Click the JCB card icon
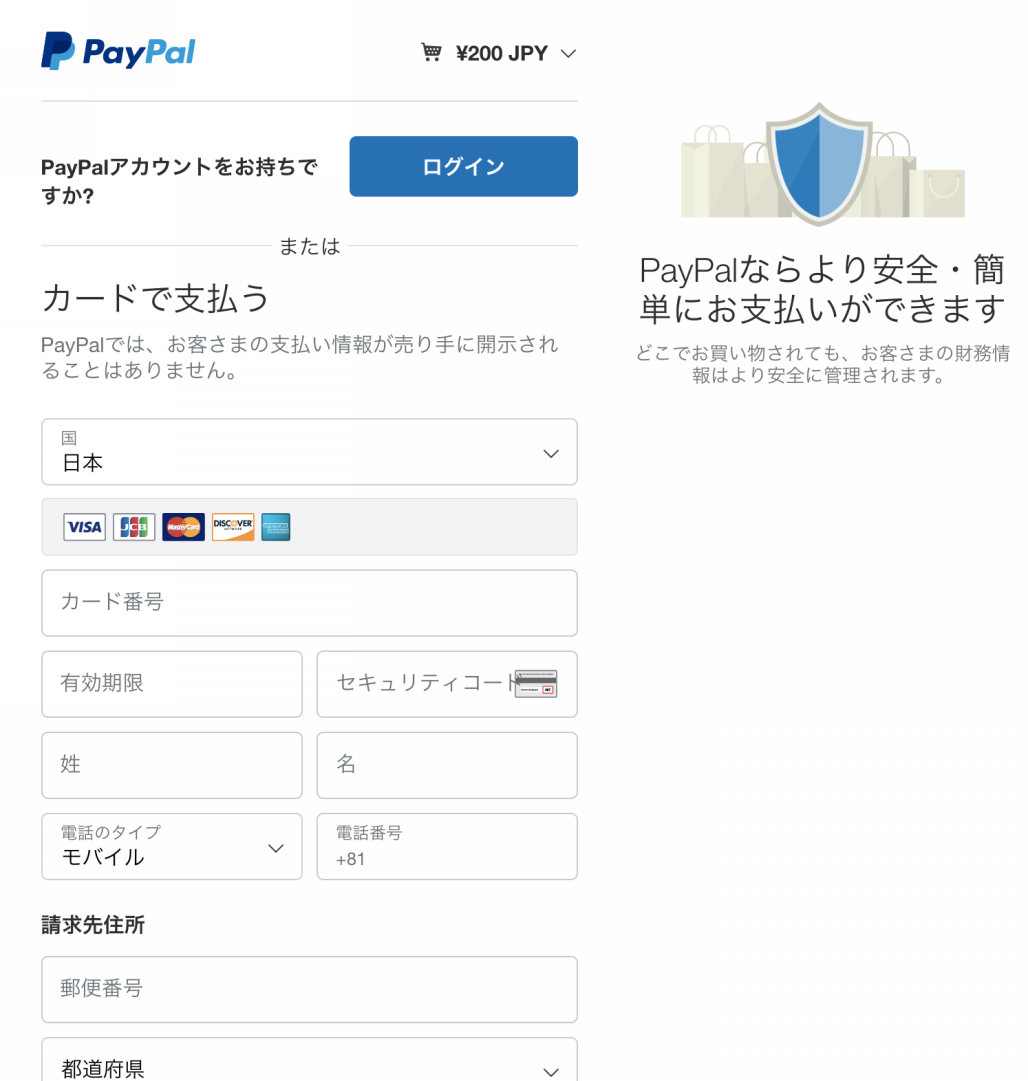Screen dimensions: 1028x1081 click(134, 527)
